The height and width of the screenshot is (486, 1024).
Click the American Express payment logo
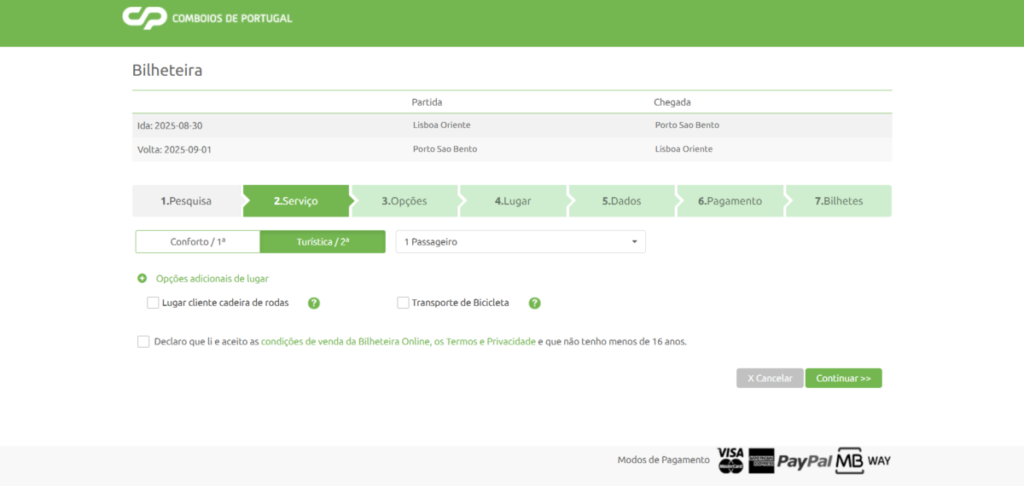point(761,461)
